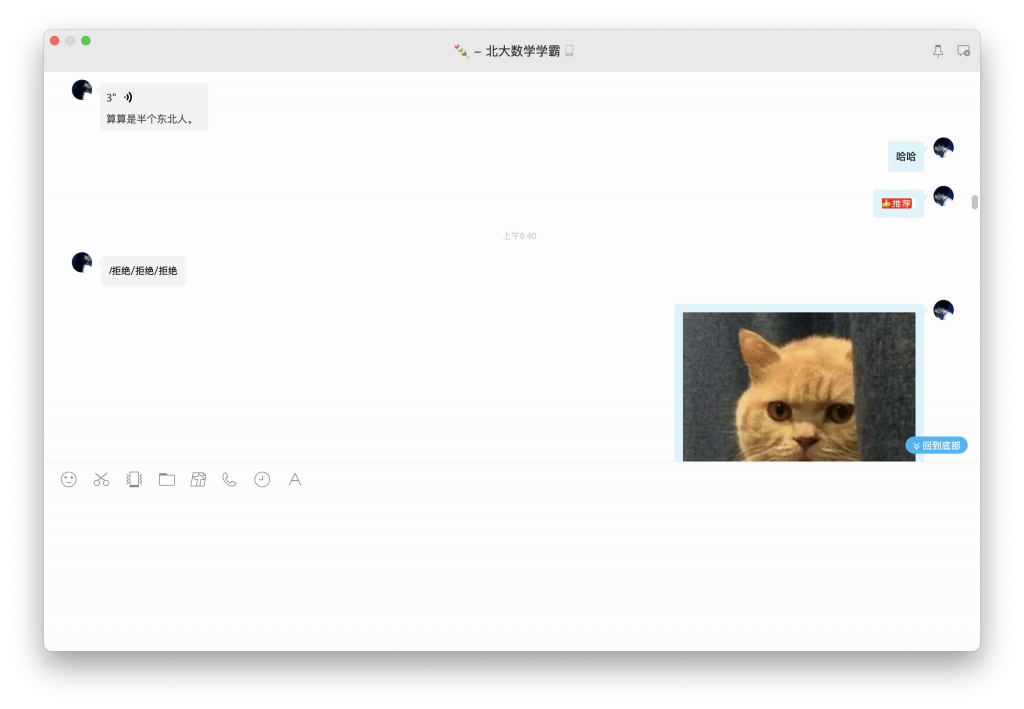This screenshot has width=1024, height=709.
Task: Play the 3-second voice message
Action: (120, 98)
